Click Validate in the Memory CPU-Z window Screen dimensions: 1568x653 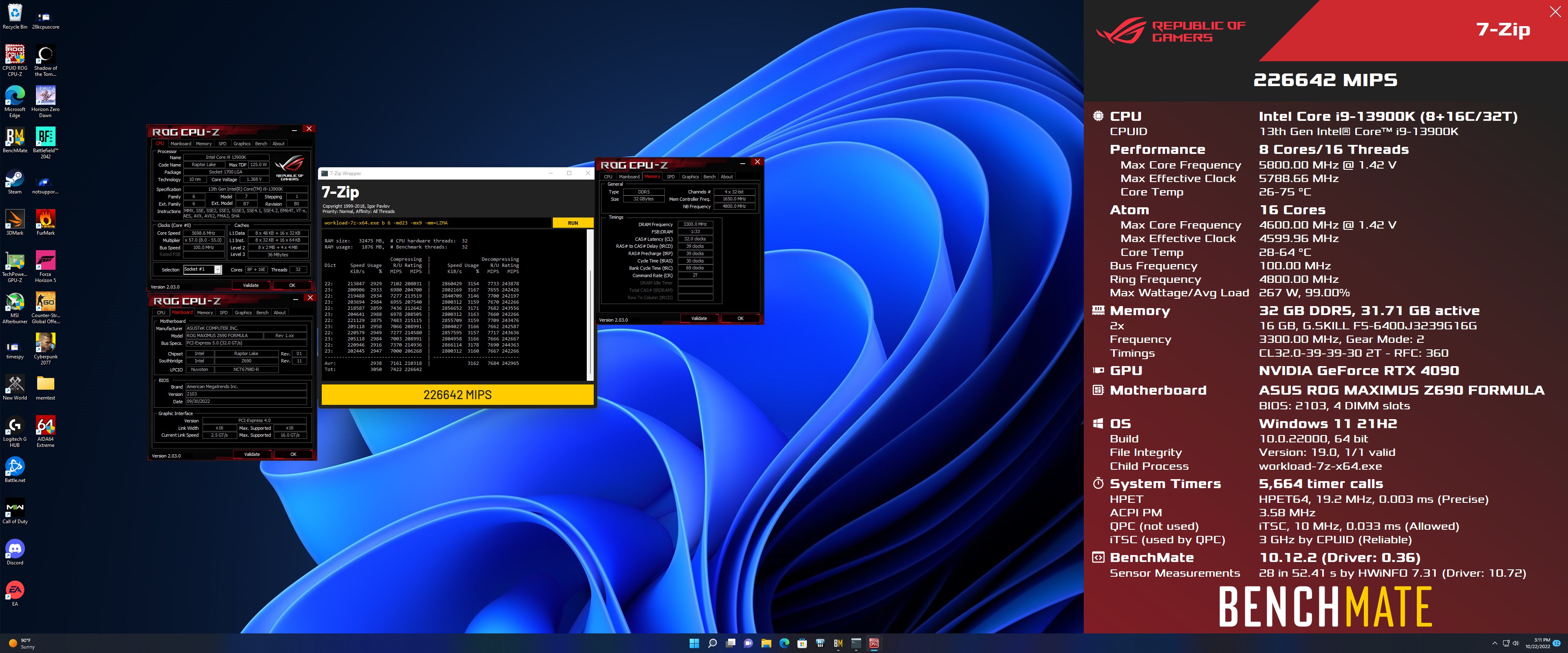point(699,318)
